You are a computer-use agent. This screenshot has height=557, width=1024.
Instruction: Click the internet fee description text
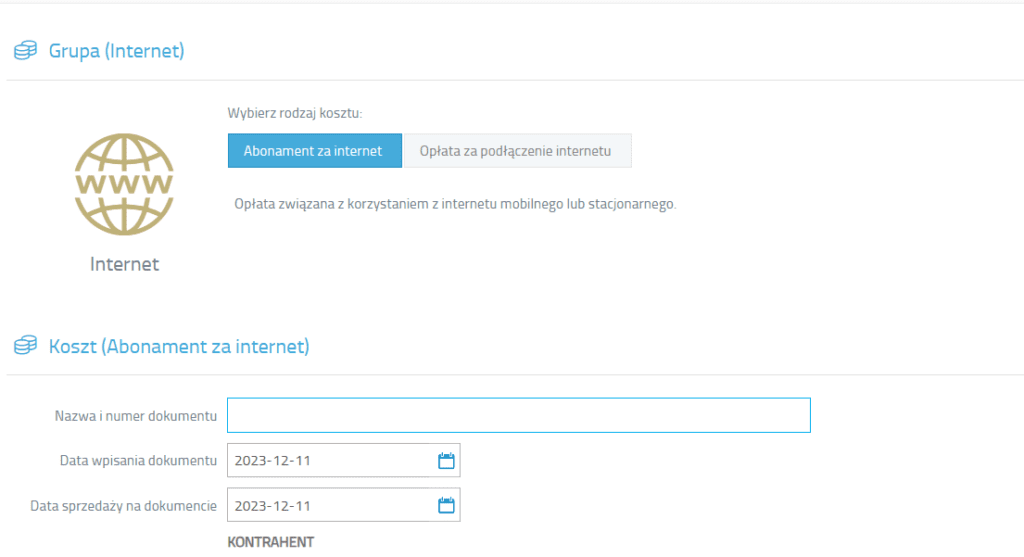coord(455,203)
